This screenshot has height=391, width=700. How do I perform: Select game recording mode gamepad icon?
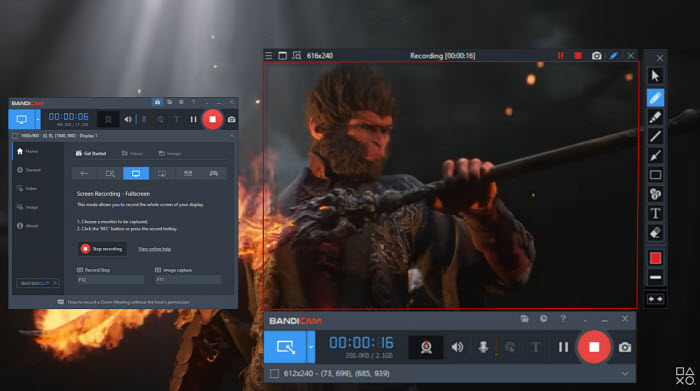tap(214, 173)
